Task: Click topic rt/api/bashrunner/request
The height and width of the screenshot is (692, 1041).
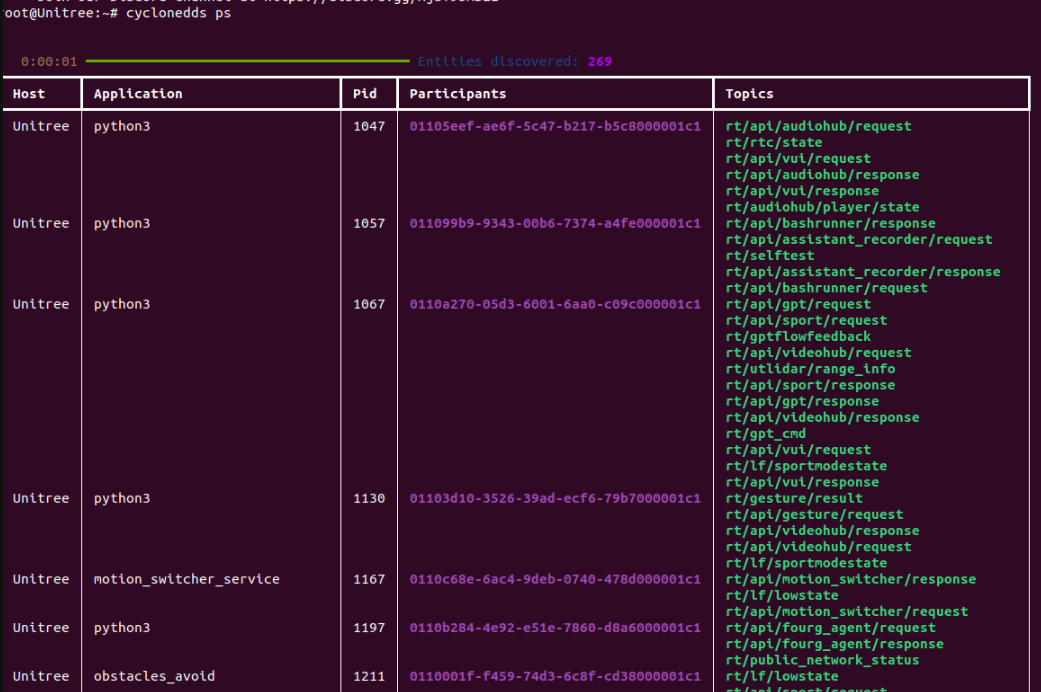Action: (826, 288)
